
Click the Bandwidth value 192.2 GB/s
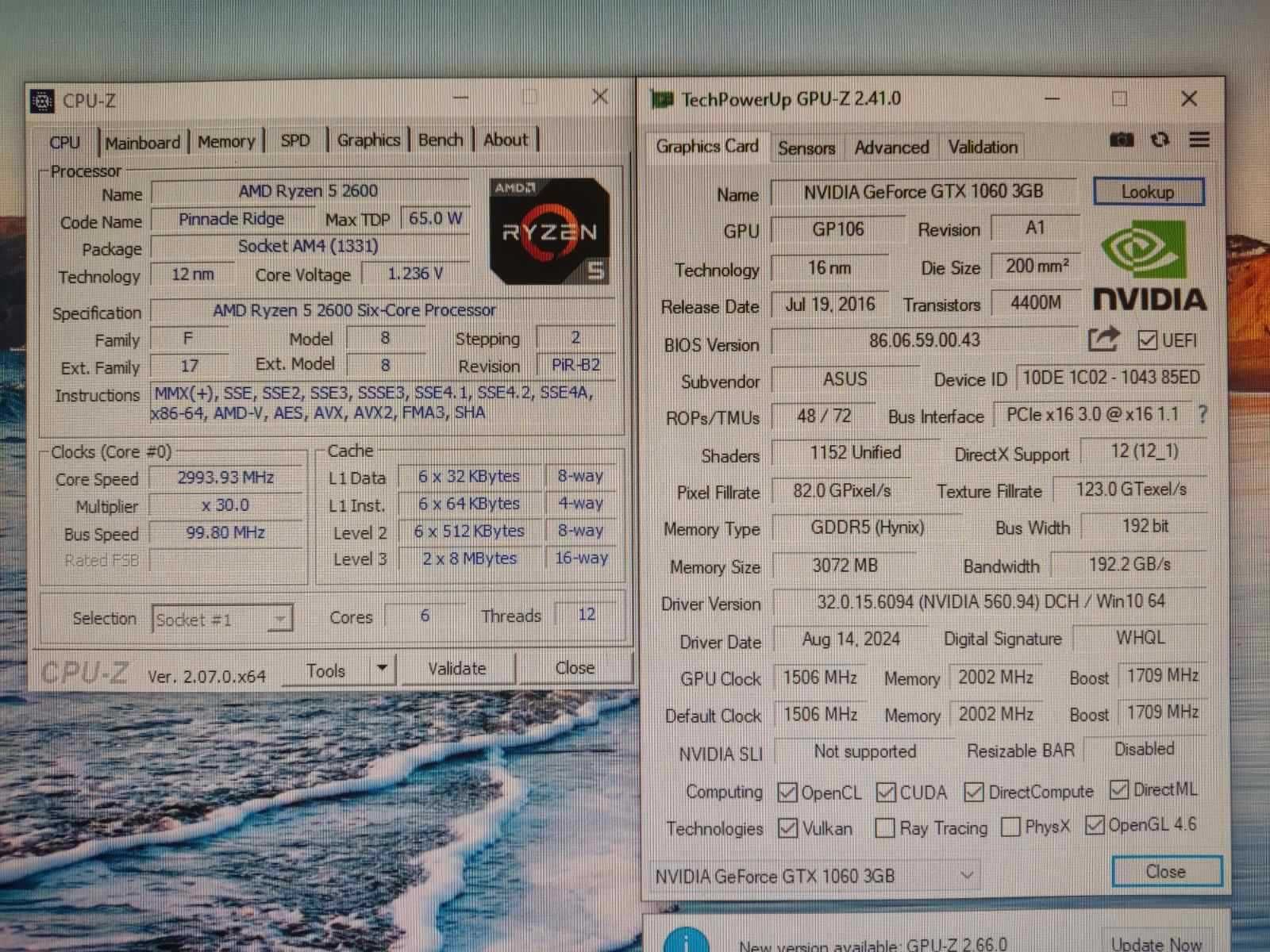click(x=1130, y=565)
